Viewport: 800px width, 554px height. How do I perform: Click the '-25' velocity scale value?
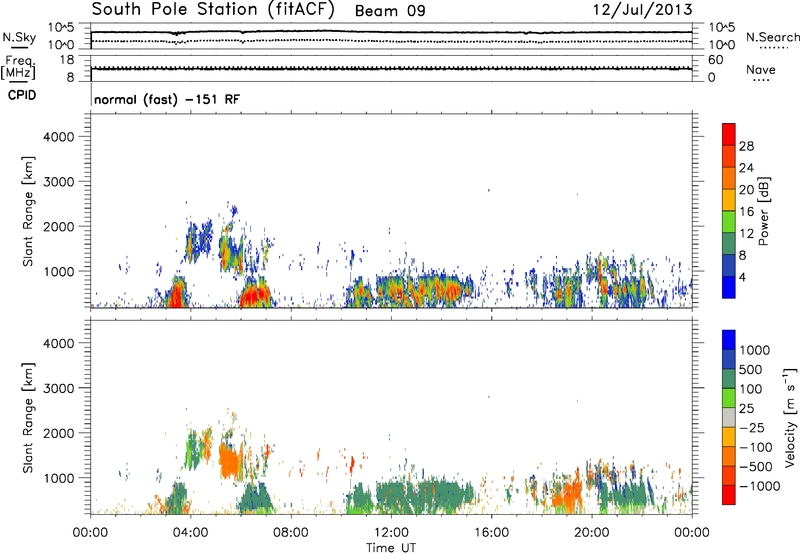[x=752, y=428]
